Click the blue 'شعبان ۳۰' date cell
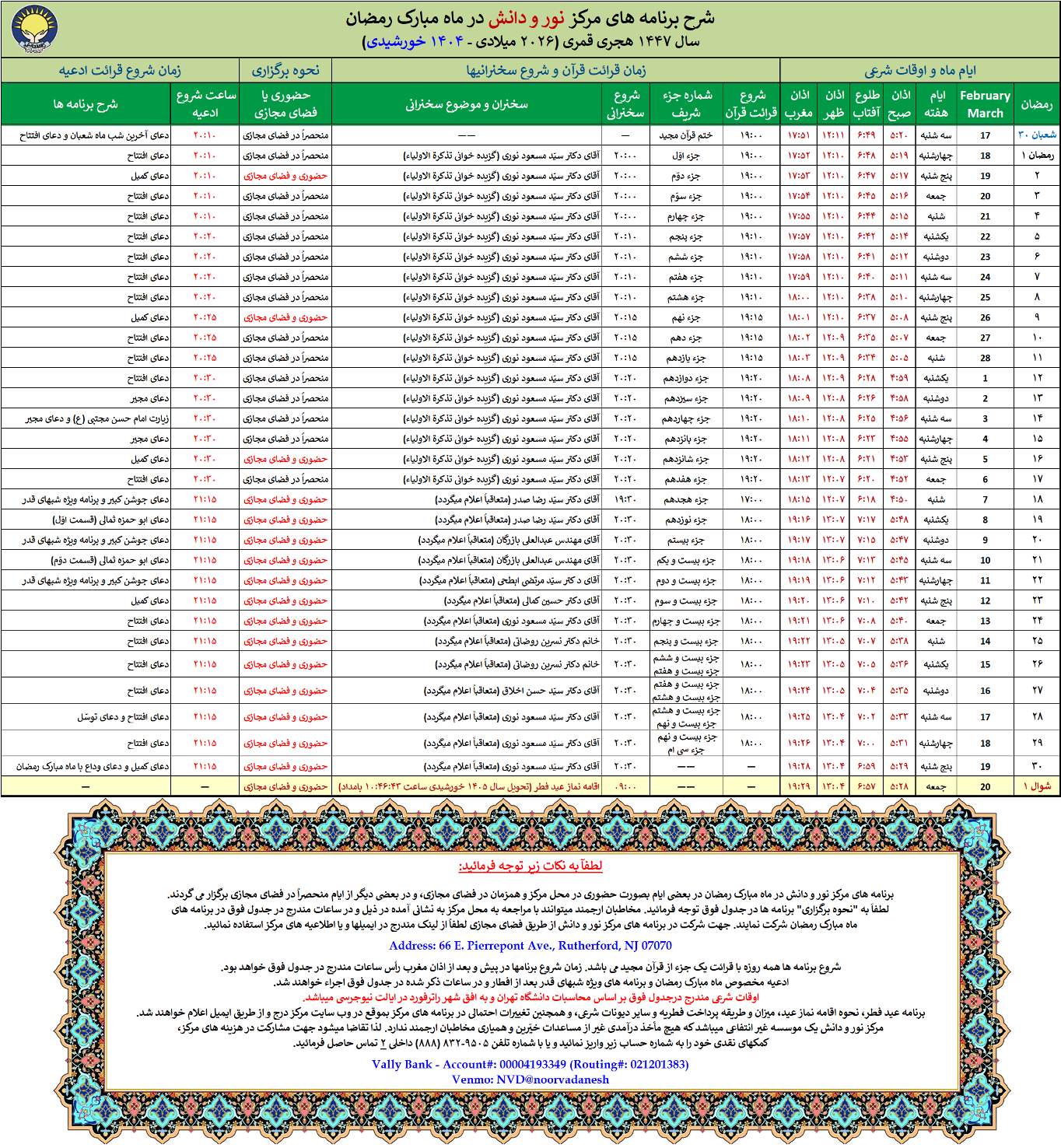Screen dimensions: 1061x1148 point(1036,135)
